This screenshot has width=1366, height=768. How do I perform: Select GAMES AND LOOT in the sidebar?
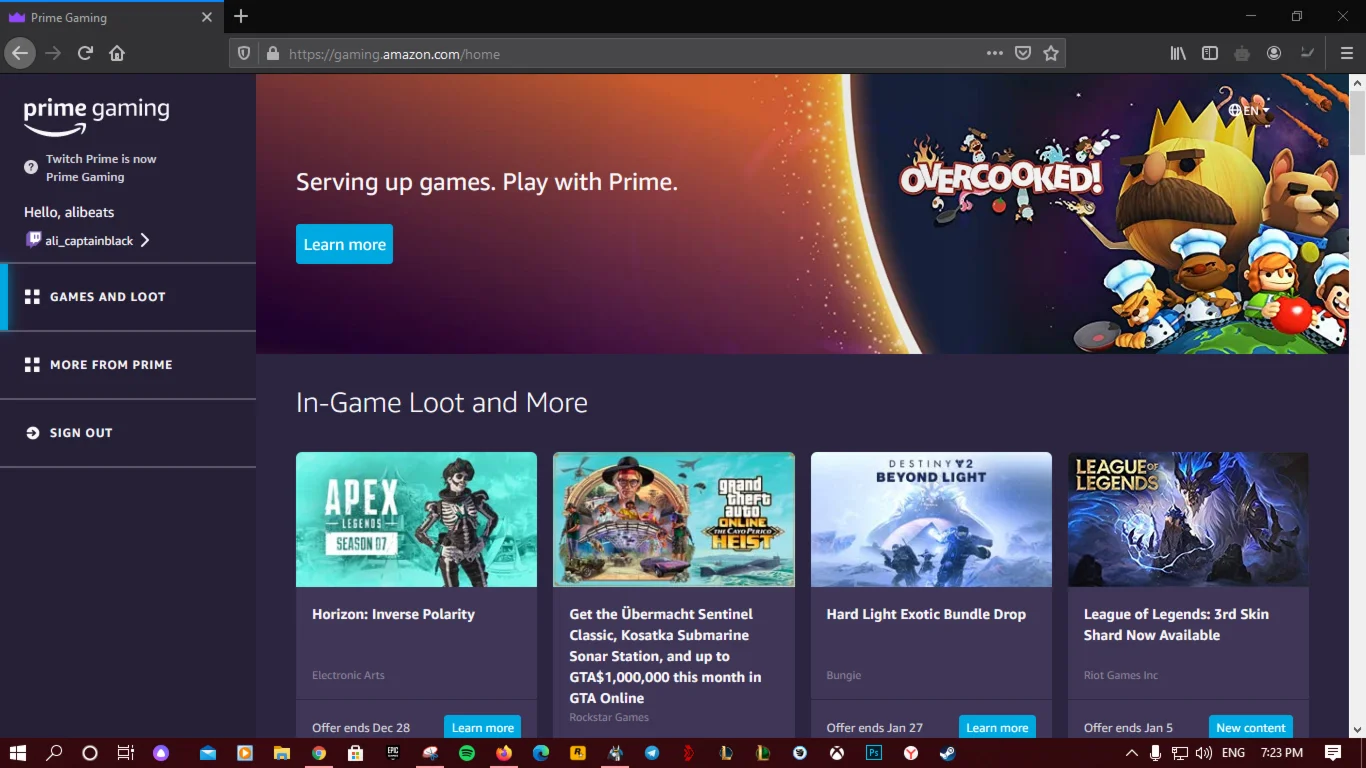(x=108, y=296)
